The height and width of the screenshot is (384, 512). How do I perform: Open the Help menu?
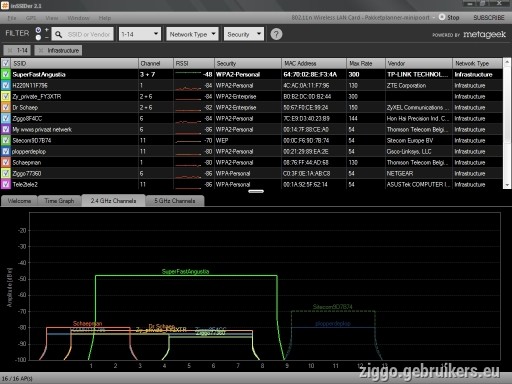105,18
